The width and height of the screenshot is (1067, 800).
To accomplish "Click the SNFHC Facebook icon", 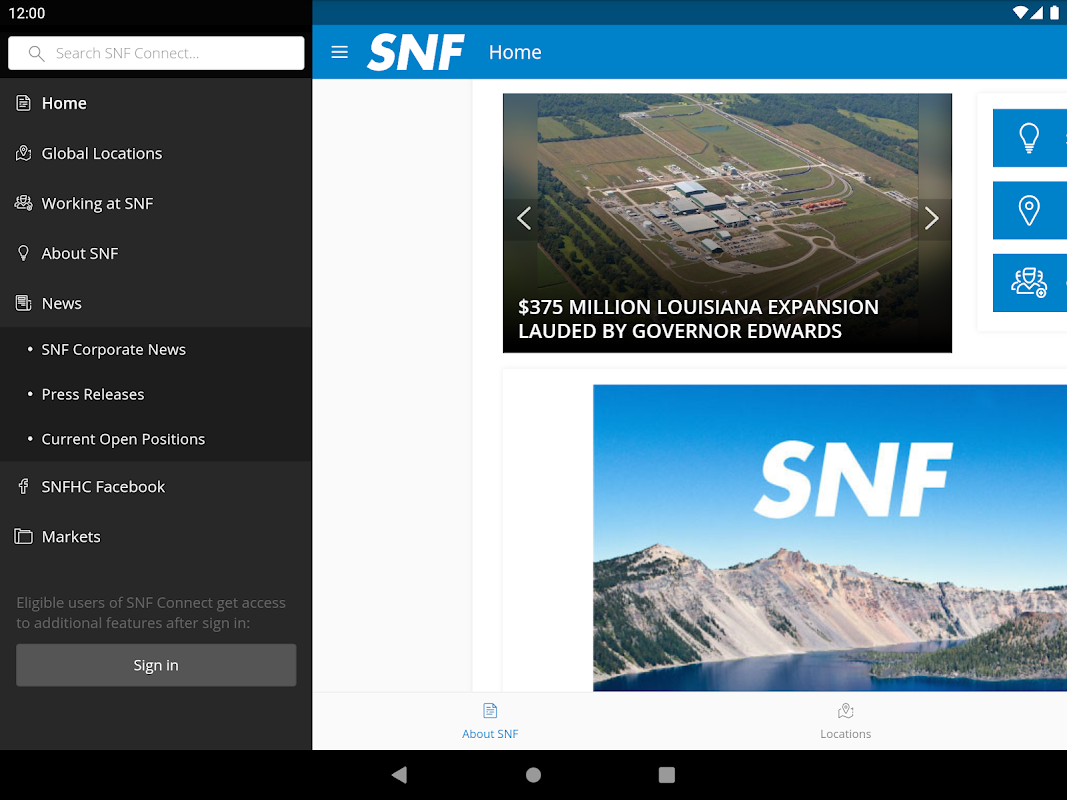I will click(23, 486).
